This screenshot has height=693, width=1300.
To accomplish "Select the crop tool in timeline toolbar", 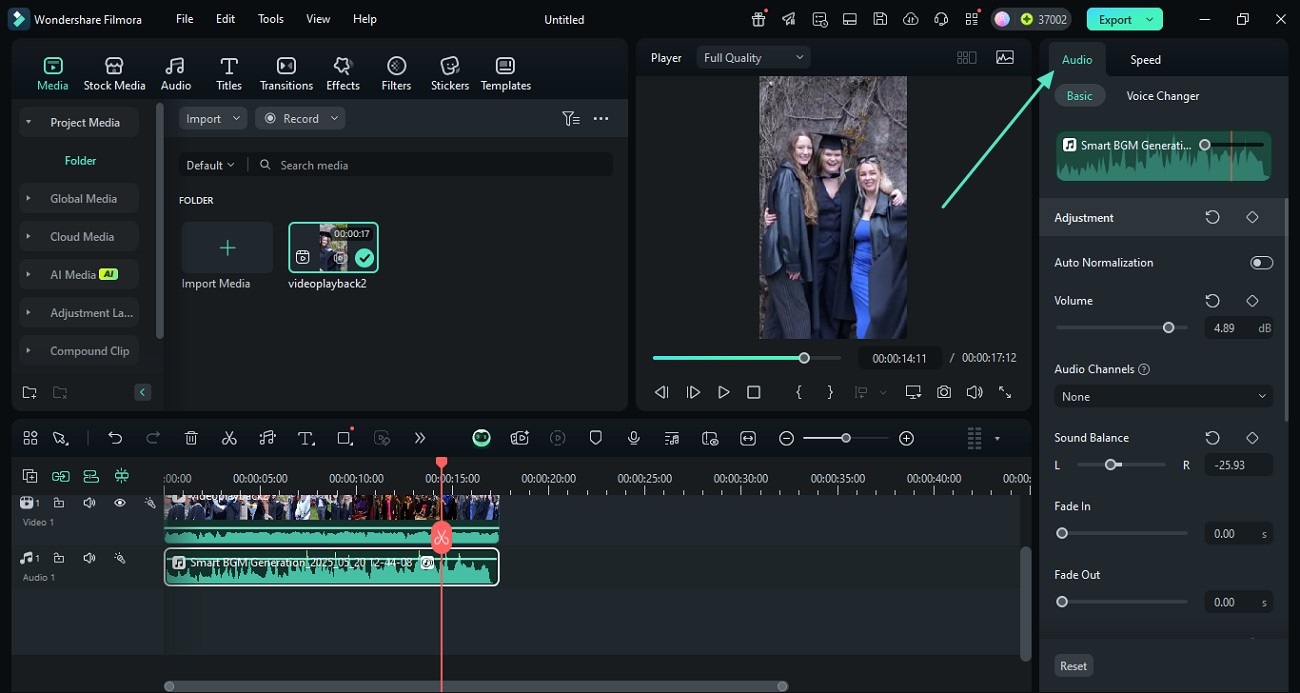I will (345, 438).
